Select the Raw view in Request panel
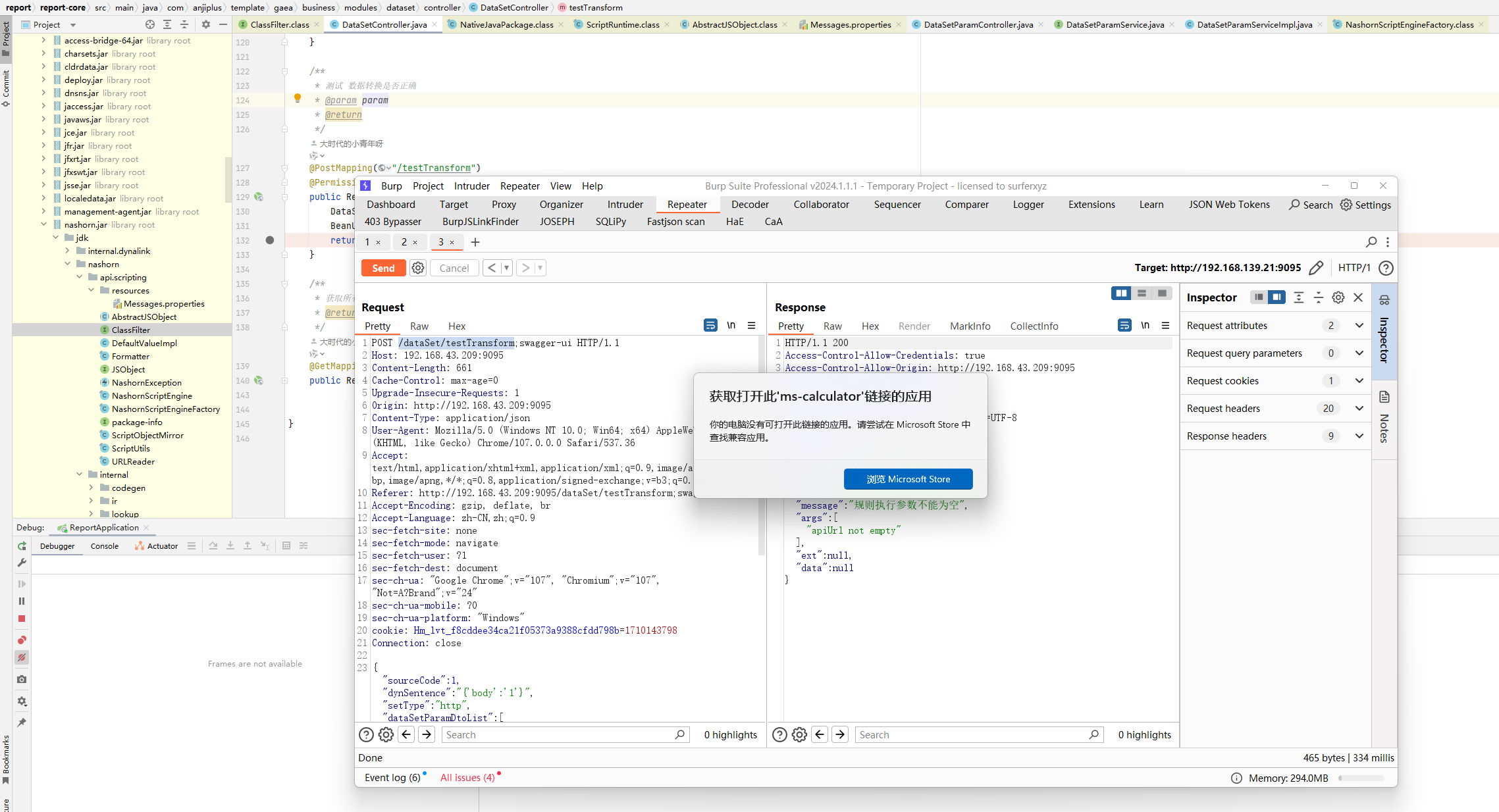 tap(419, 326)
